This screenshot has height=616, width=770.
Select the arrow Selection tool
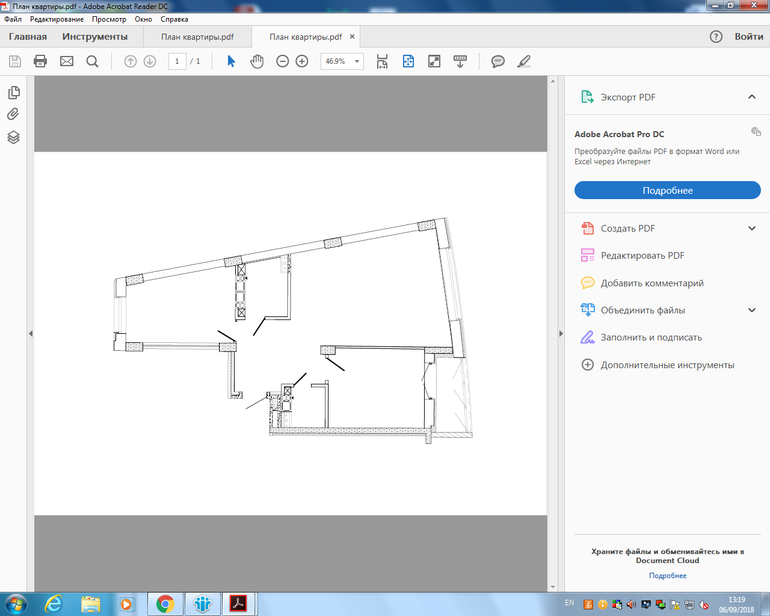pyautogui.click(x=231, y=61)
